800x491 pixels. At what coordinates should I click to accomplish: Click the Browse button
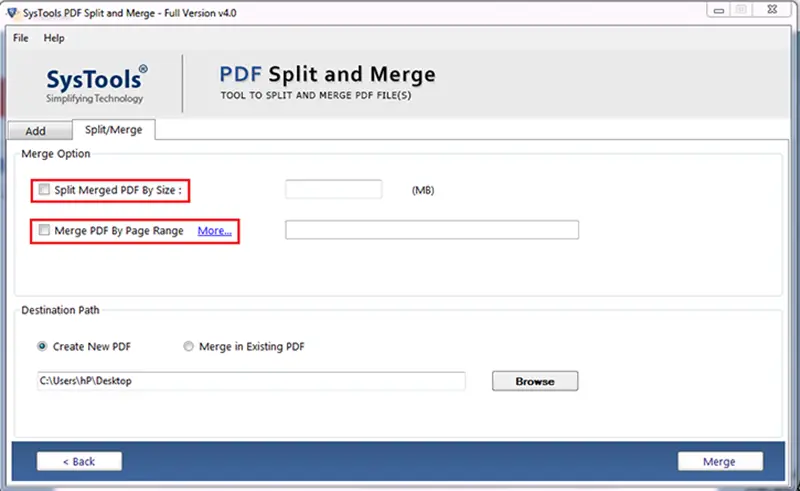(x=535, y=381)
